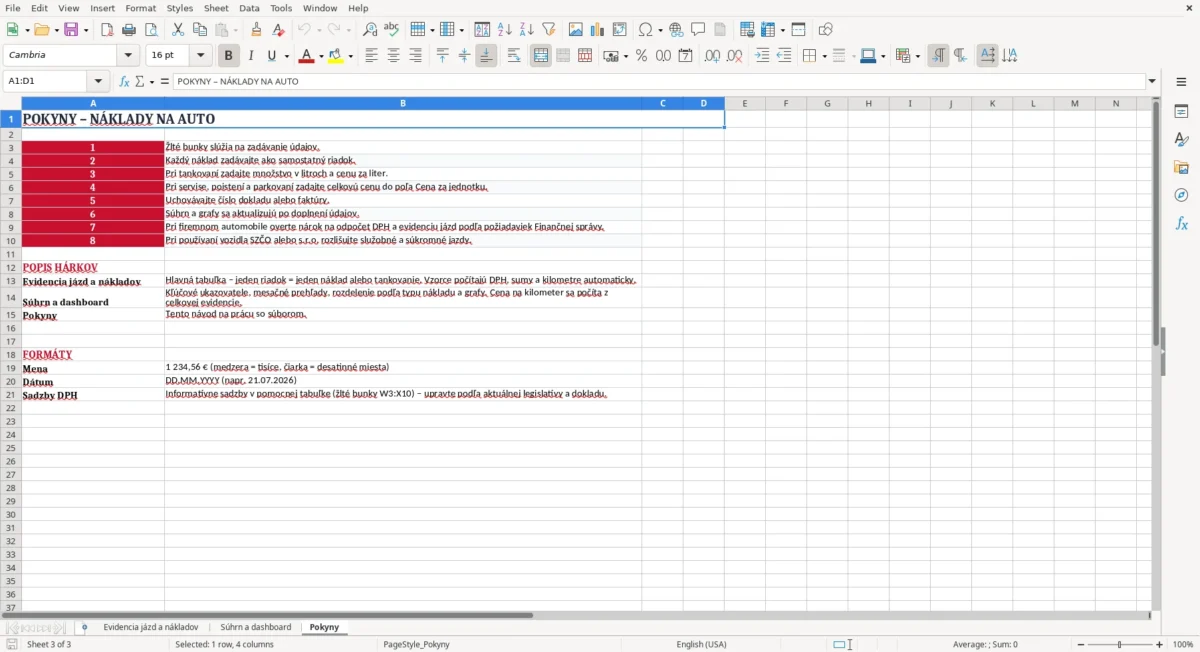Open the Sheet menu

[x=216, y=8]
